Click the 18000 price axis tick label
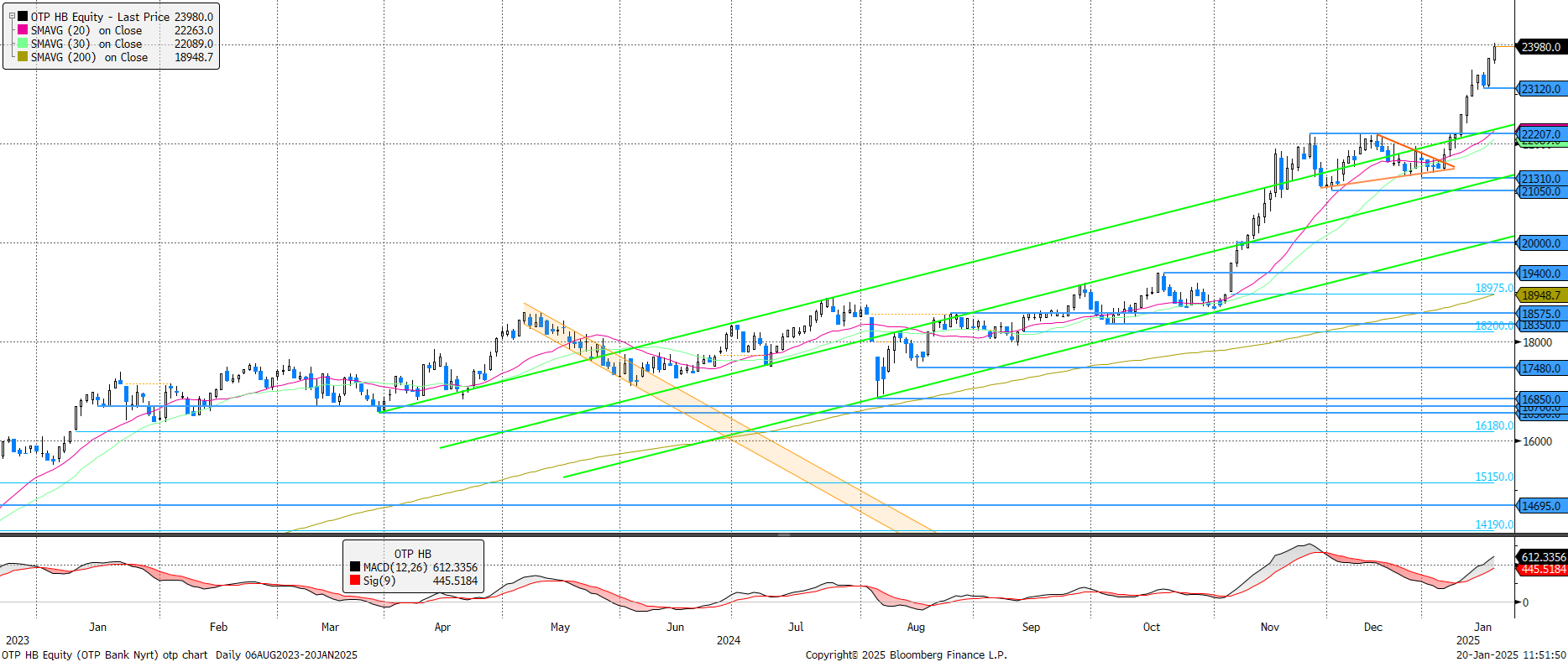 (1537, 342)
